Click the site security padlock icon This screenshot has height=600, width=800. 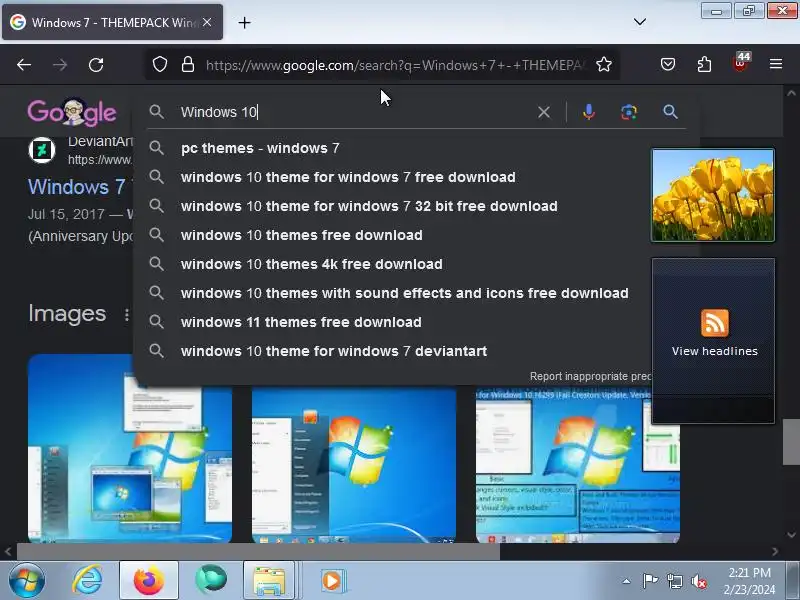188,65
